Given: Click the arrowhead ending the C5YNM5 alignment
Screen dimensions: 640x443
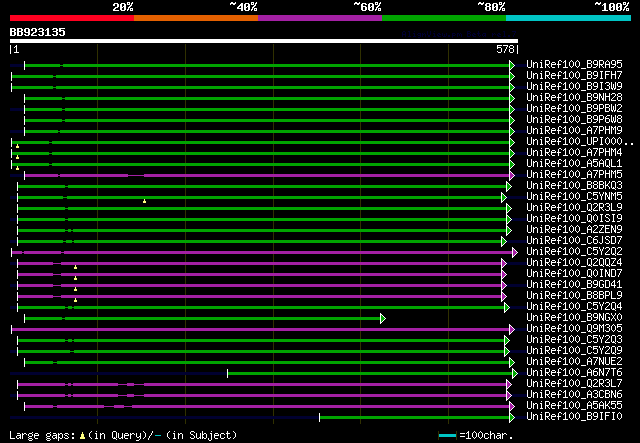Looking at the screenshot, I should click(x=504, y=197).
